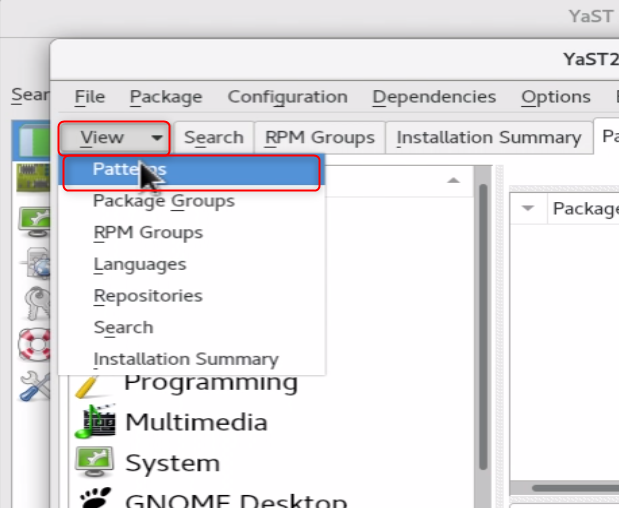Open the File menu

coord(90,97)
